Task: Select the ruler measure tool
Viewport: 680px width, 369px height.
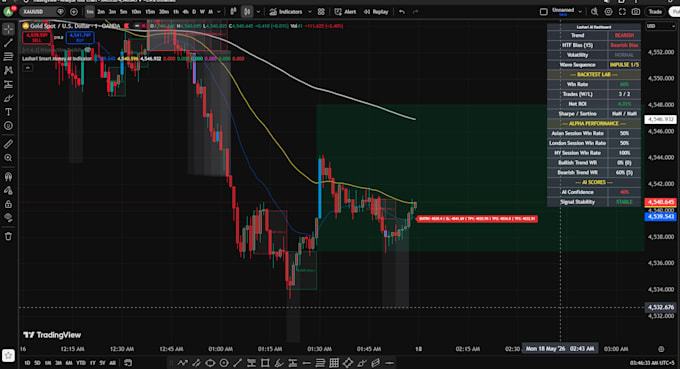Action: coord(8,144)
